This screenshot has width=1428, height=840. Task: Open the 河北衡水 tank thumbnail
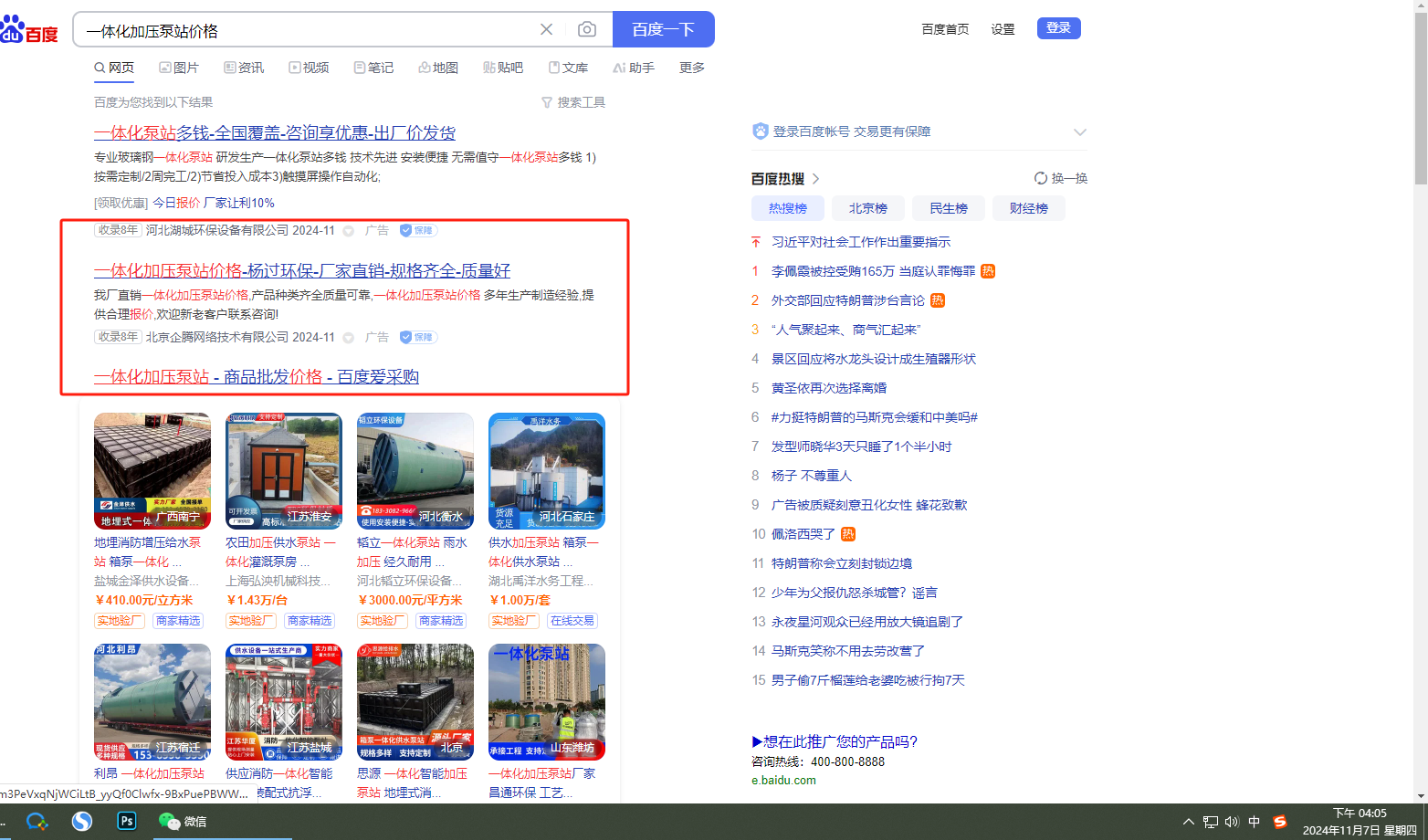[x=415, y=471]
